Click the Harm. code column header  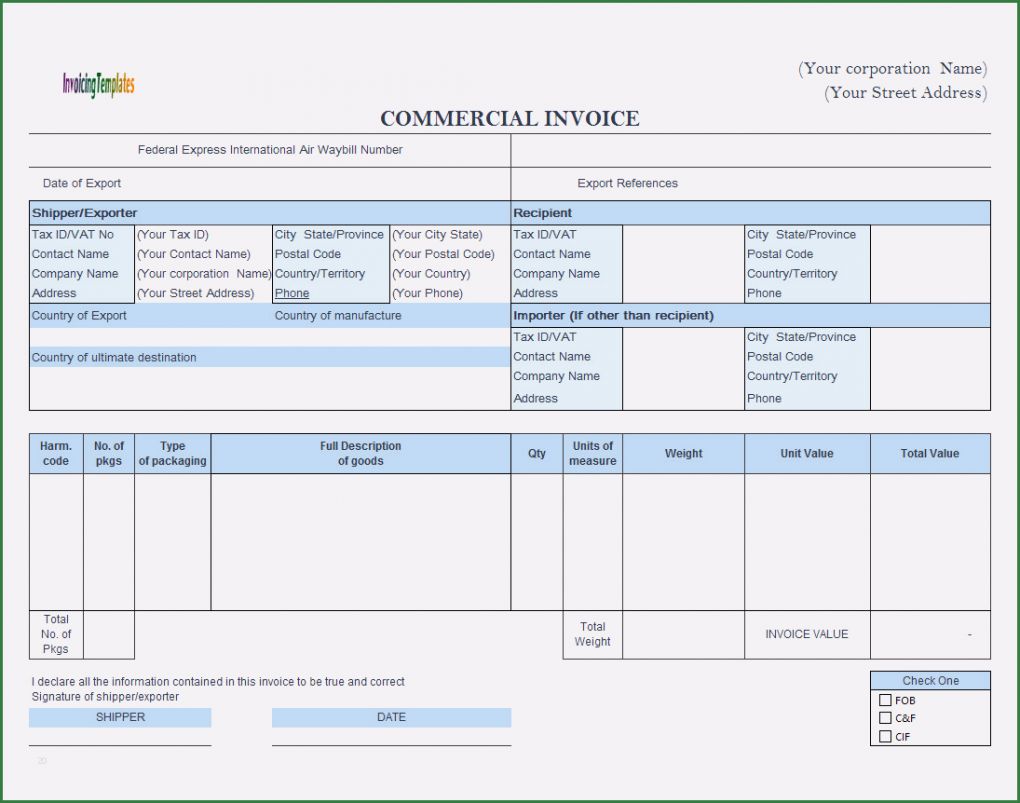(x=56, y=454)
